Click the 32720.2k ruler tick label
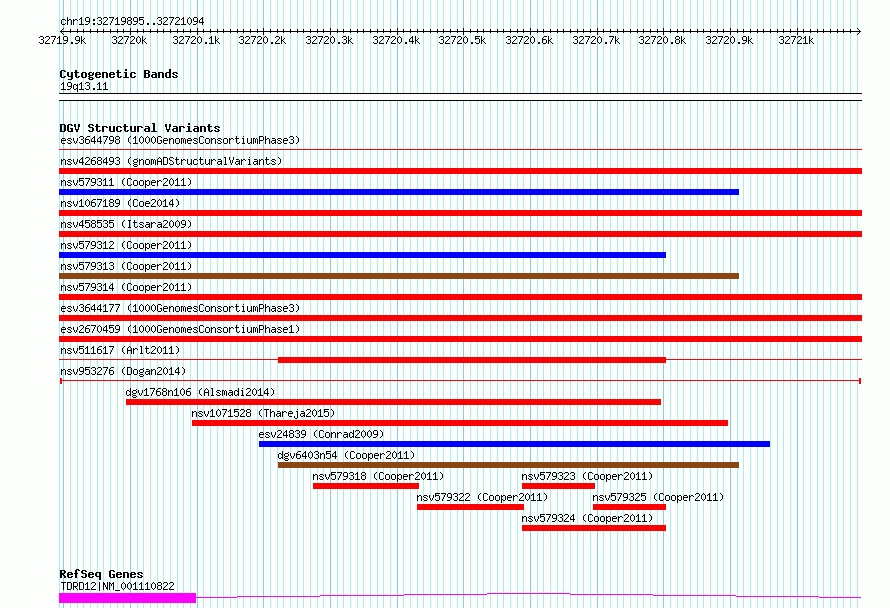This screenshot has width=890, height=608. (x=262, y=40)
